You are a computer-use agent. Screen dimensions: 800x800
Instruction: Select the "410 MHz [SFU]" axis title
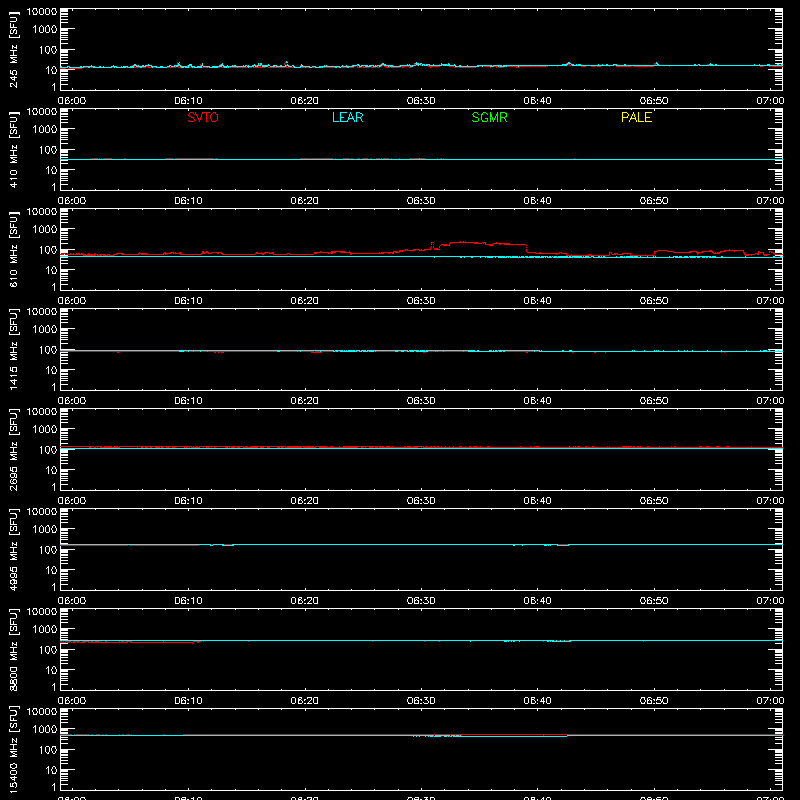pos(13,149)
